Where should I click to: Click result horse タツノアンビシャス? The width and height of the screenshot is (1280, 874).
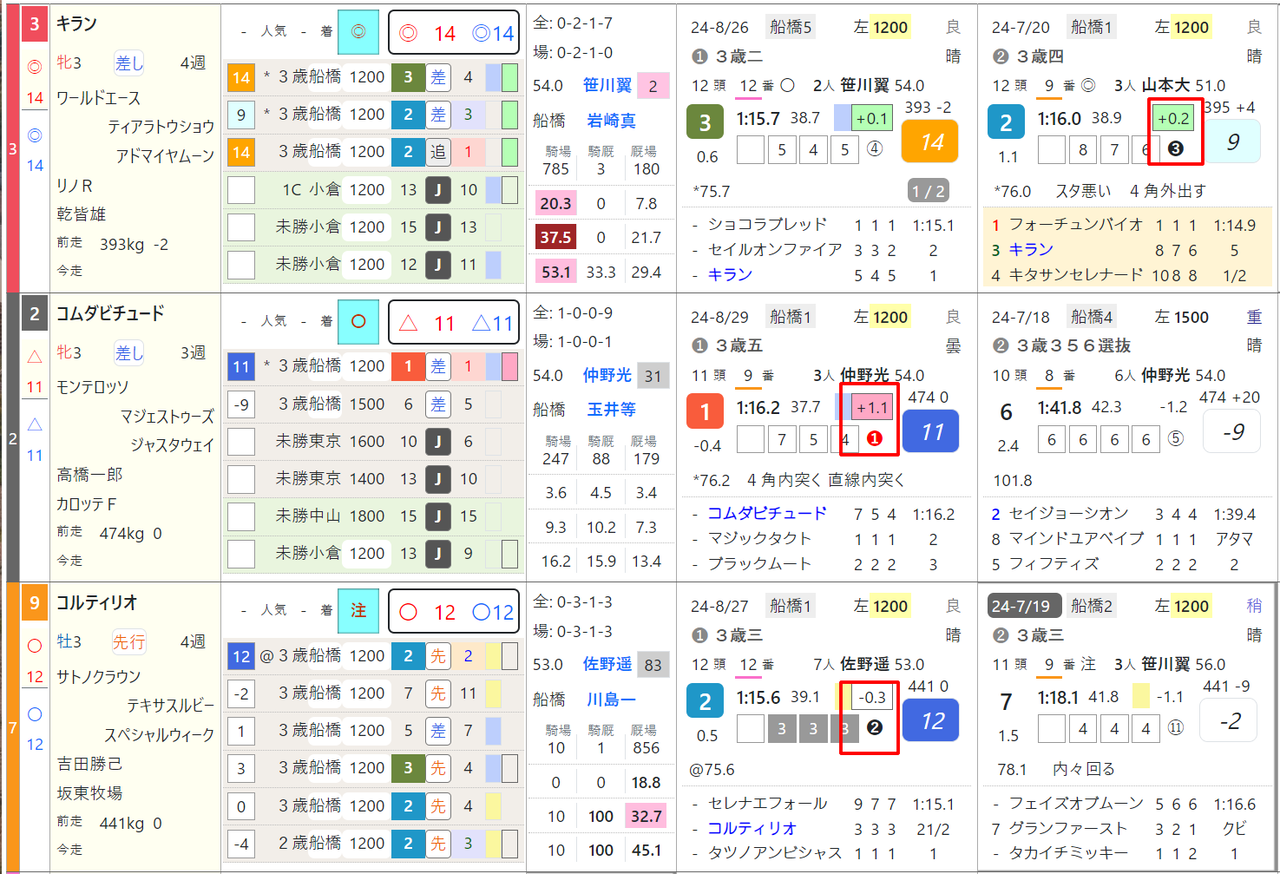click(x=774, y=853)
